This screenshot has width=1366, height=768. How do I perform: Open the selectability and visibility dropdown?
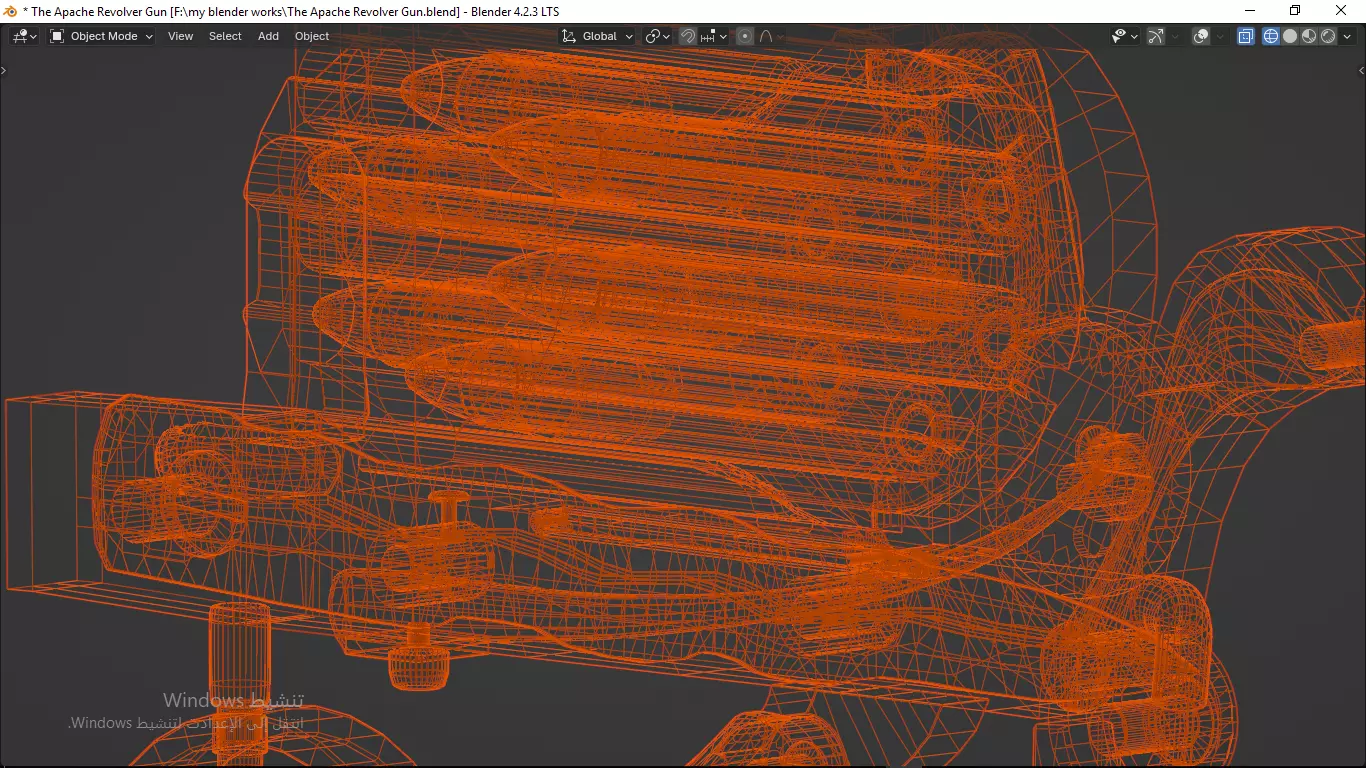tap(1125, 36)
